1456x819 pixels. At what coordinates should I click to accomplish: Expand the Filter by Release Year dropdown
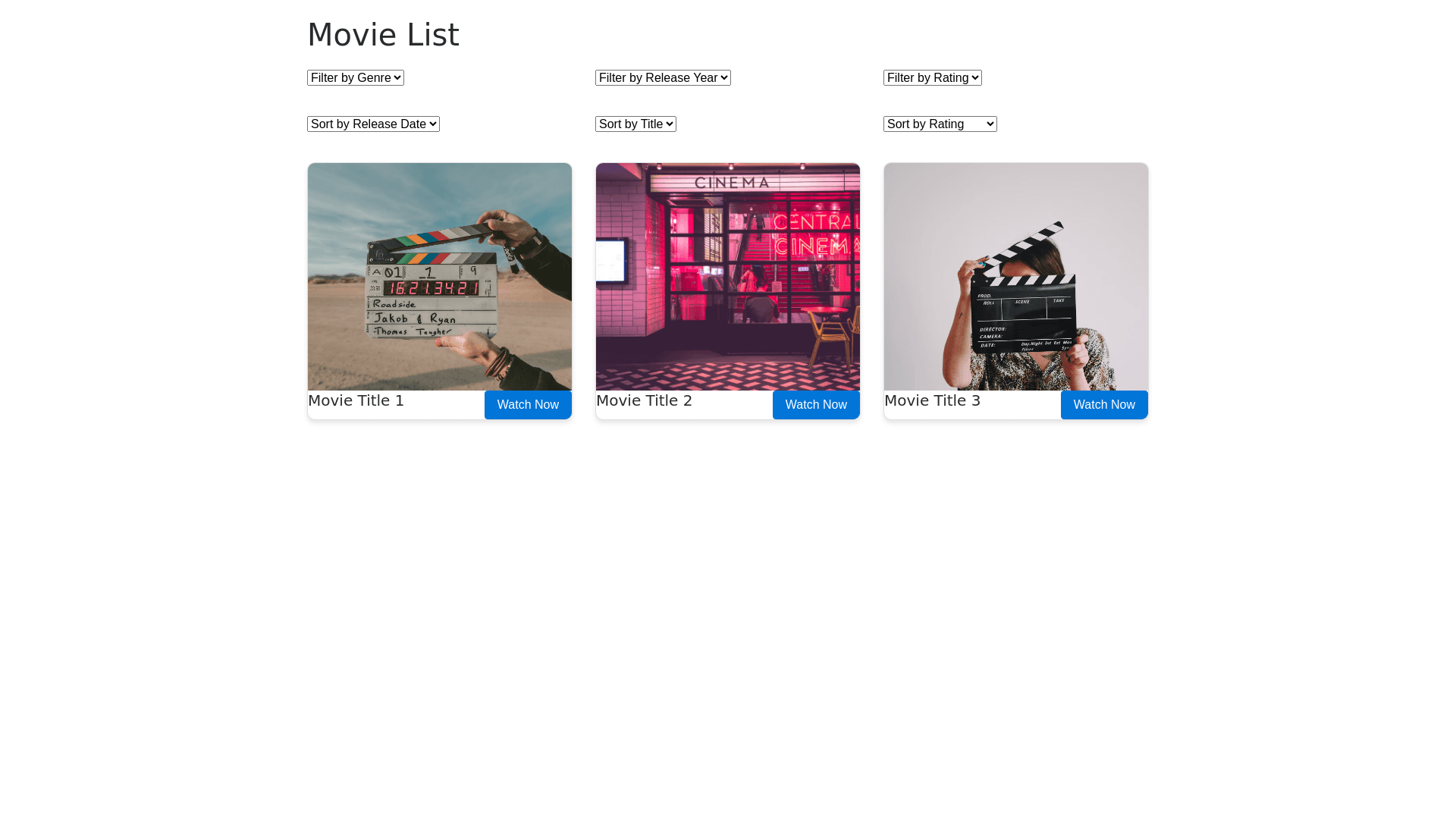point(663,78)
